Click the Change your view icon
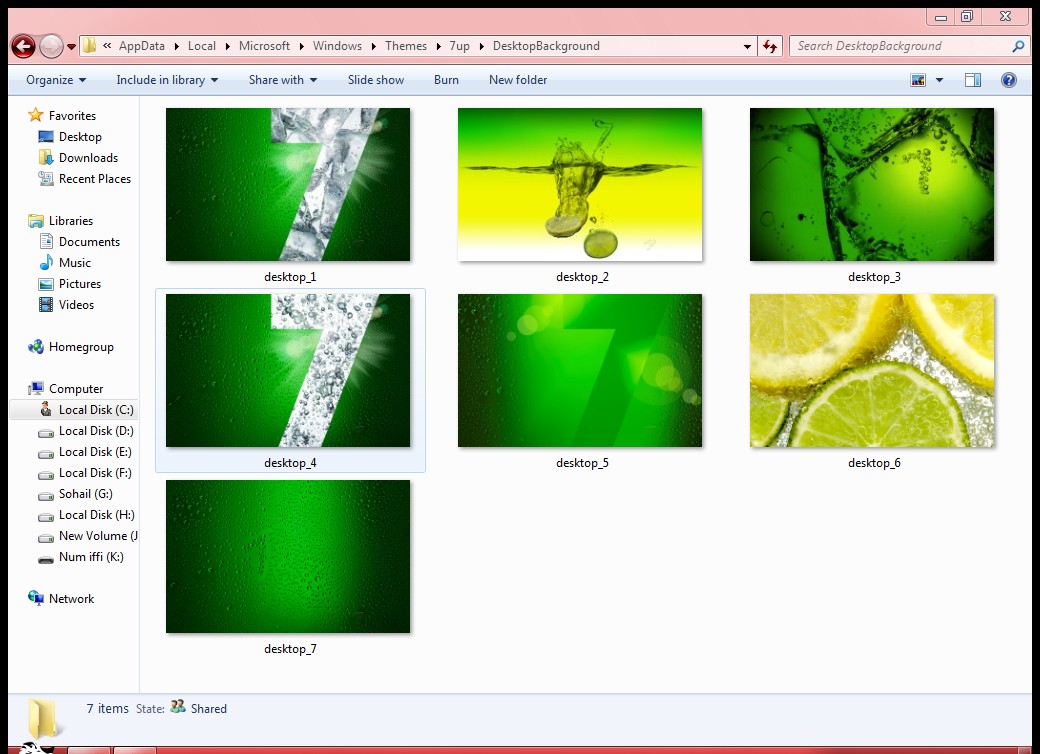 (x=918, y=80)
